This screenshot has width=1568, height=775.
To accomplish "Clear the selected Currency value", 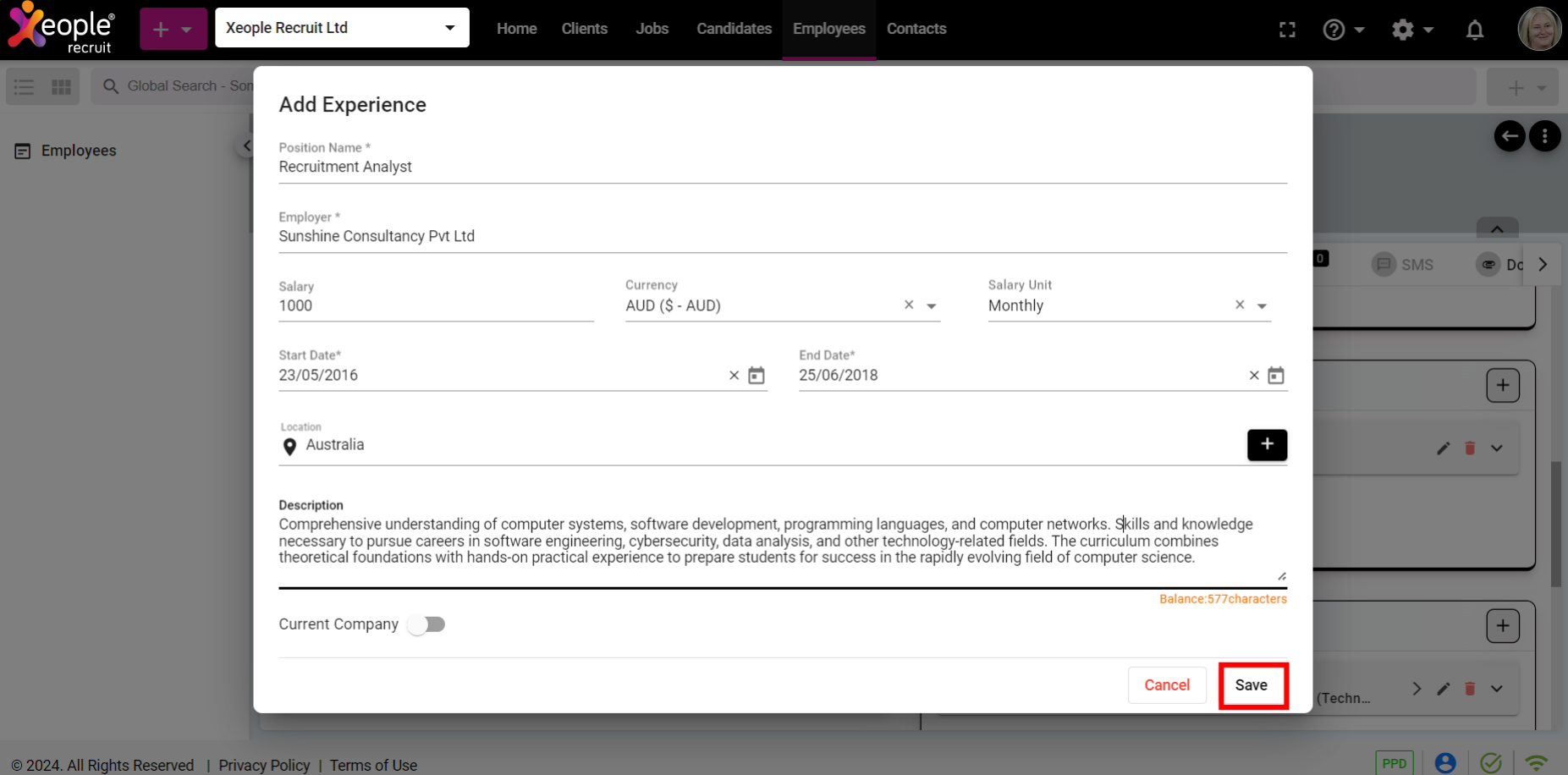I will 909,305.
